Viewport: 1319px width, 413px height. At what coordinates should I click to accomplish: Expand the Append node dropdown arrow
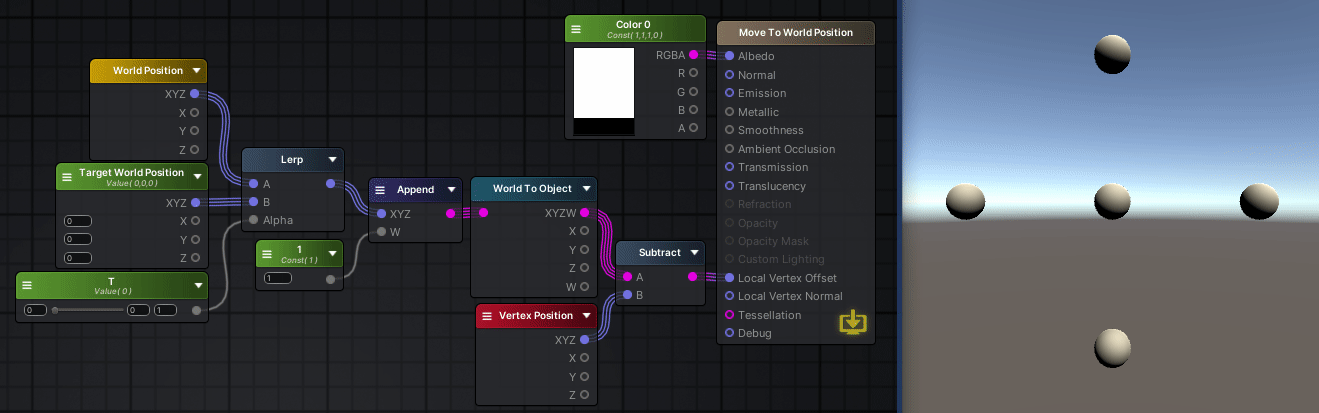click(451, 189)
